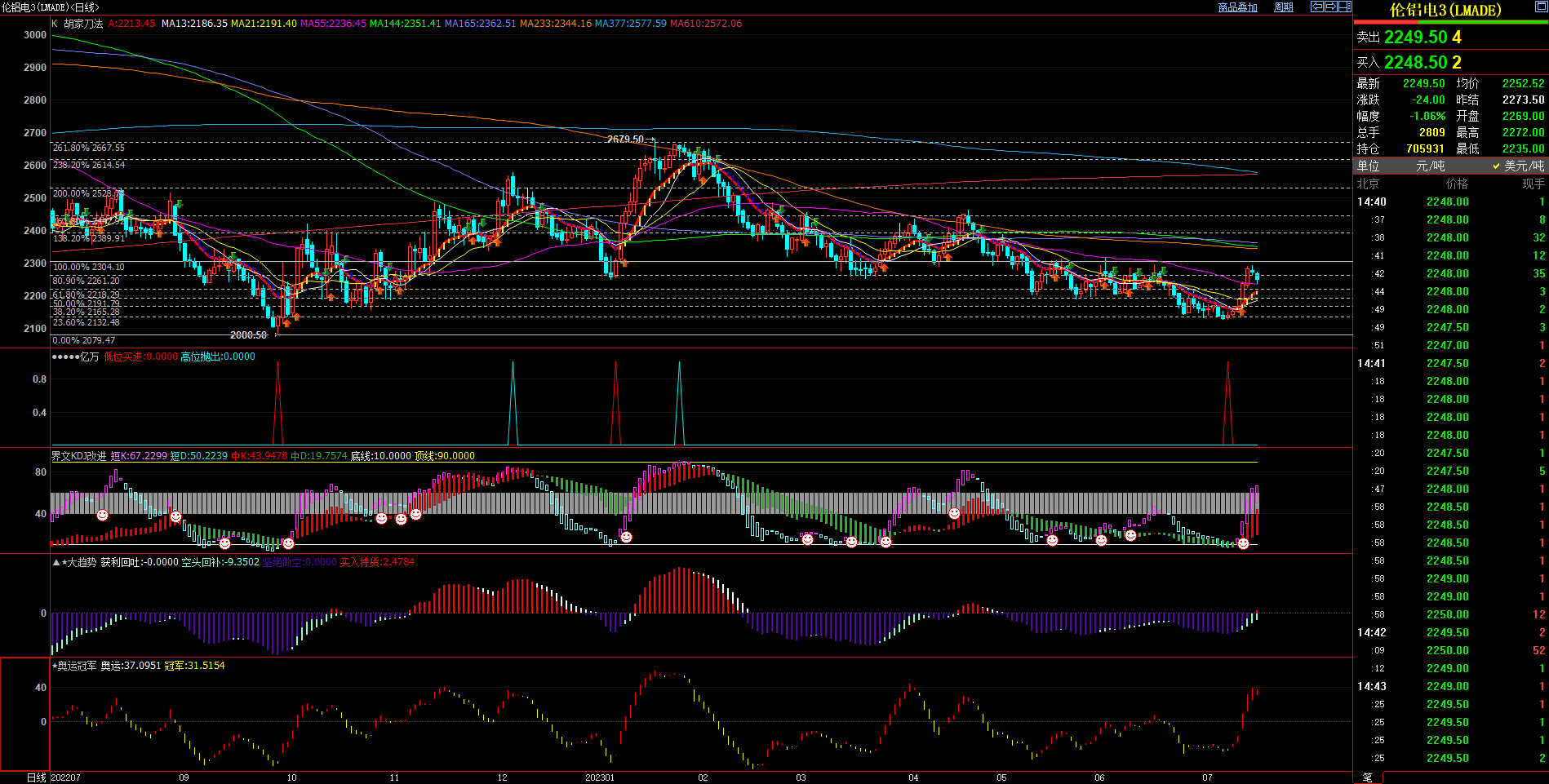Click the right arrow navigation icon
This screenshot has width=1549, height=784.
(1330, 7)
